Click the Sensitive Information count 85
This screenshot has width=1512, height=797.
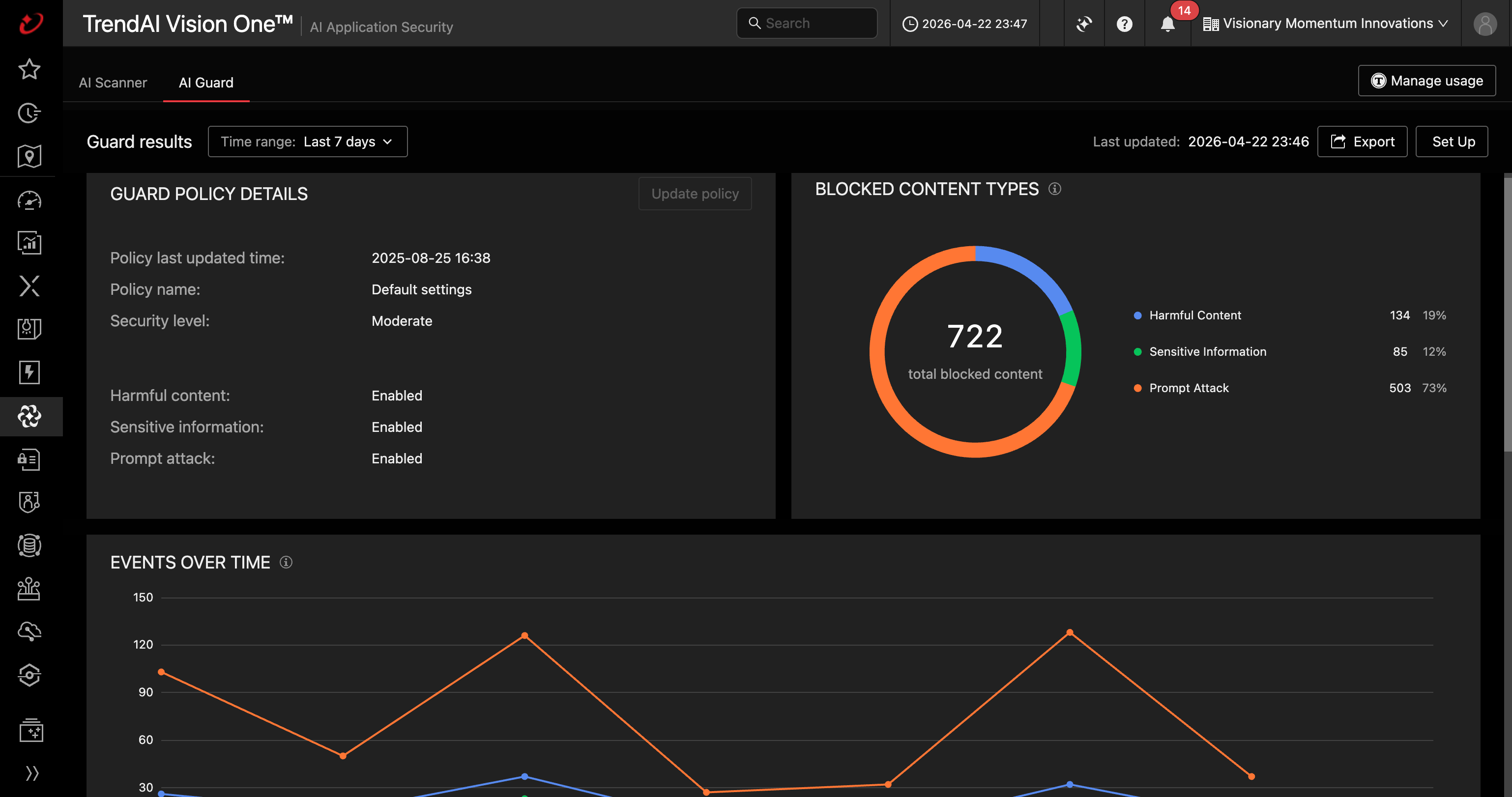[x=1400, y=352]
